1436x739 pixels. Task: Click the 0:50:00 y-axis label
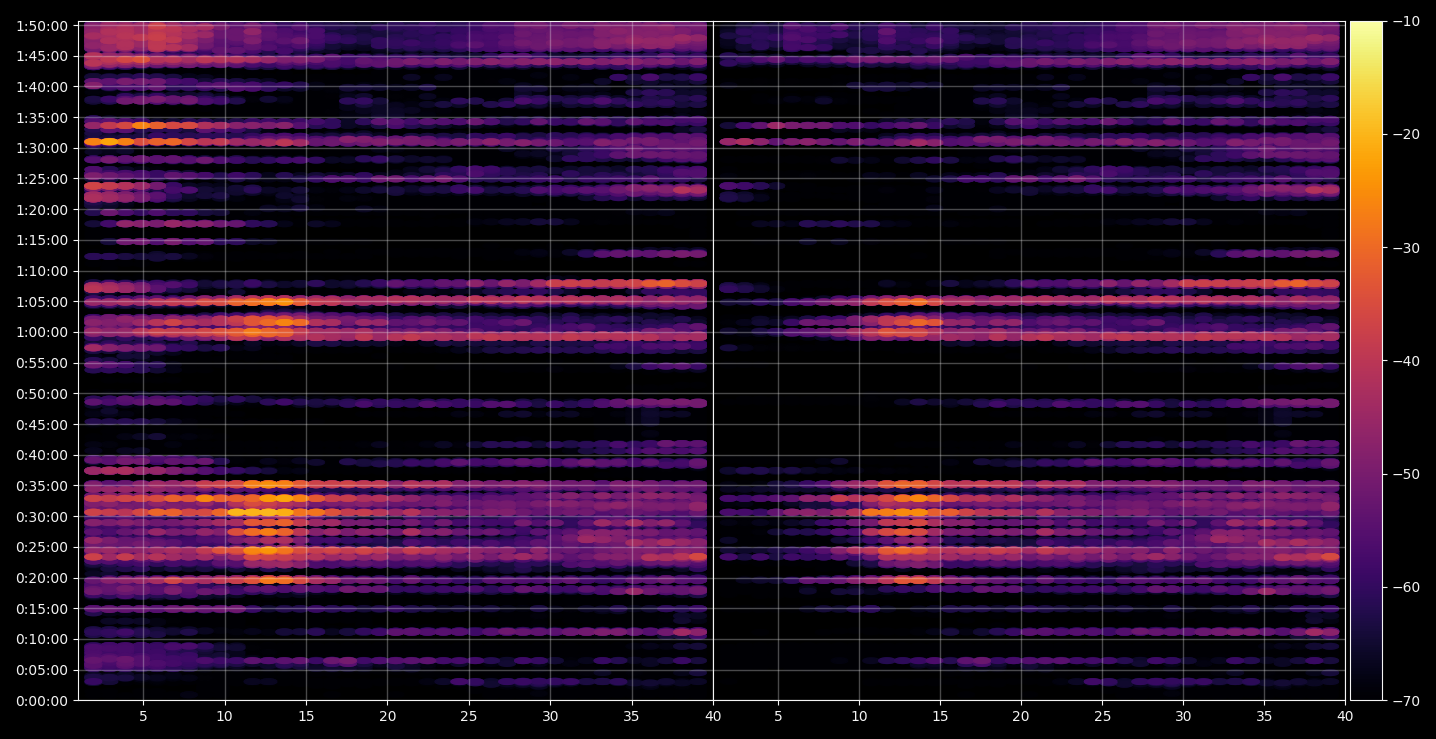coord(42,394)
